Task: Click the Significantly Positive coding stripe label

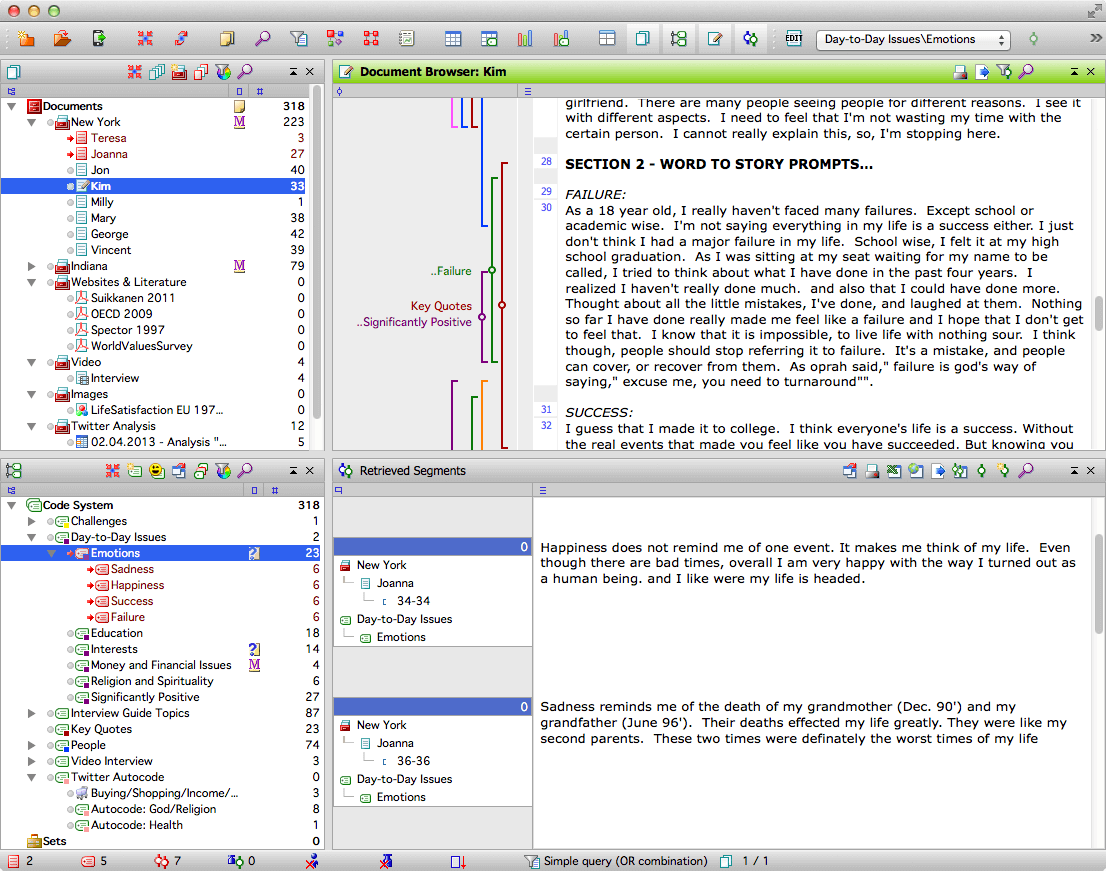Action: click(415, 322)
